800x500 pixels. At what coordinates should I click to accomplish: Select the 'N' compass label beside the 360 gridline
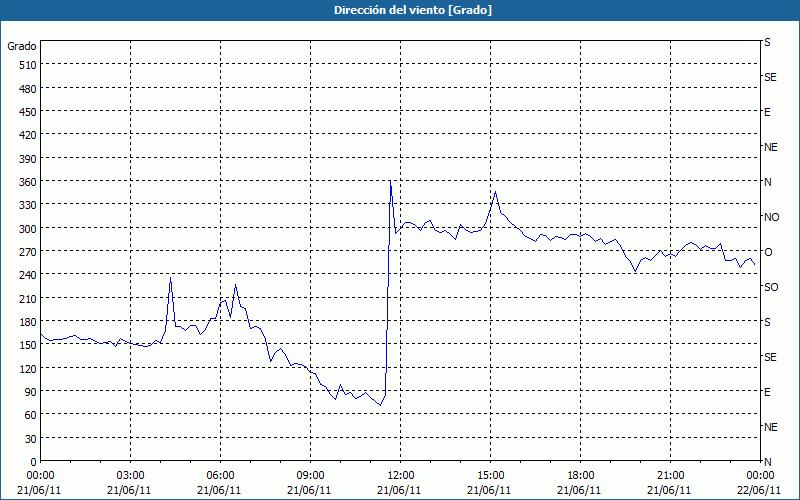coord(768,182)
